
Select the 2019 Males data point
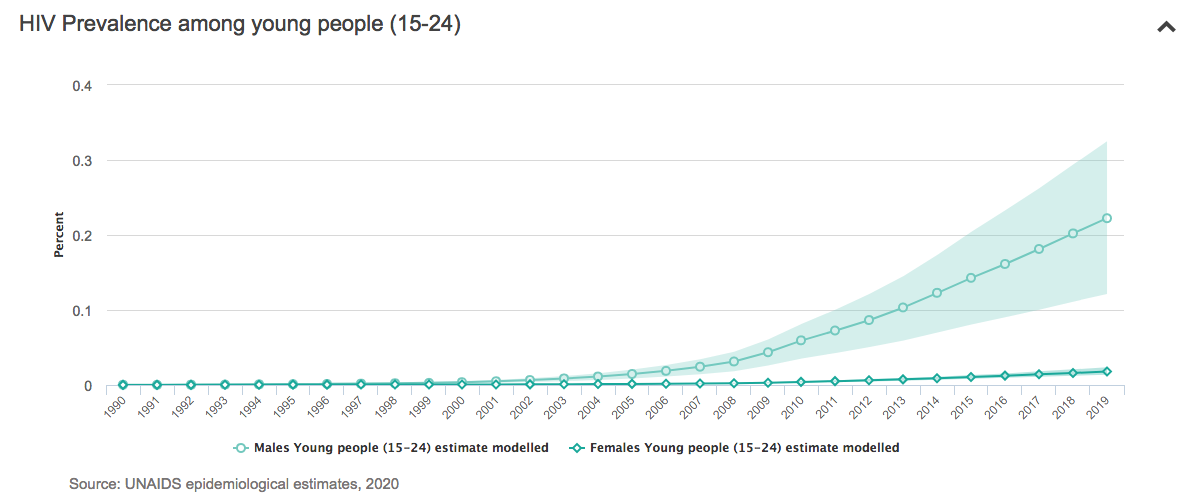coord(1107,218)
